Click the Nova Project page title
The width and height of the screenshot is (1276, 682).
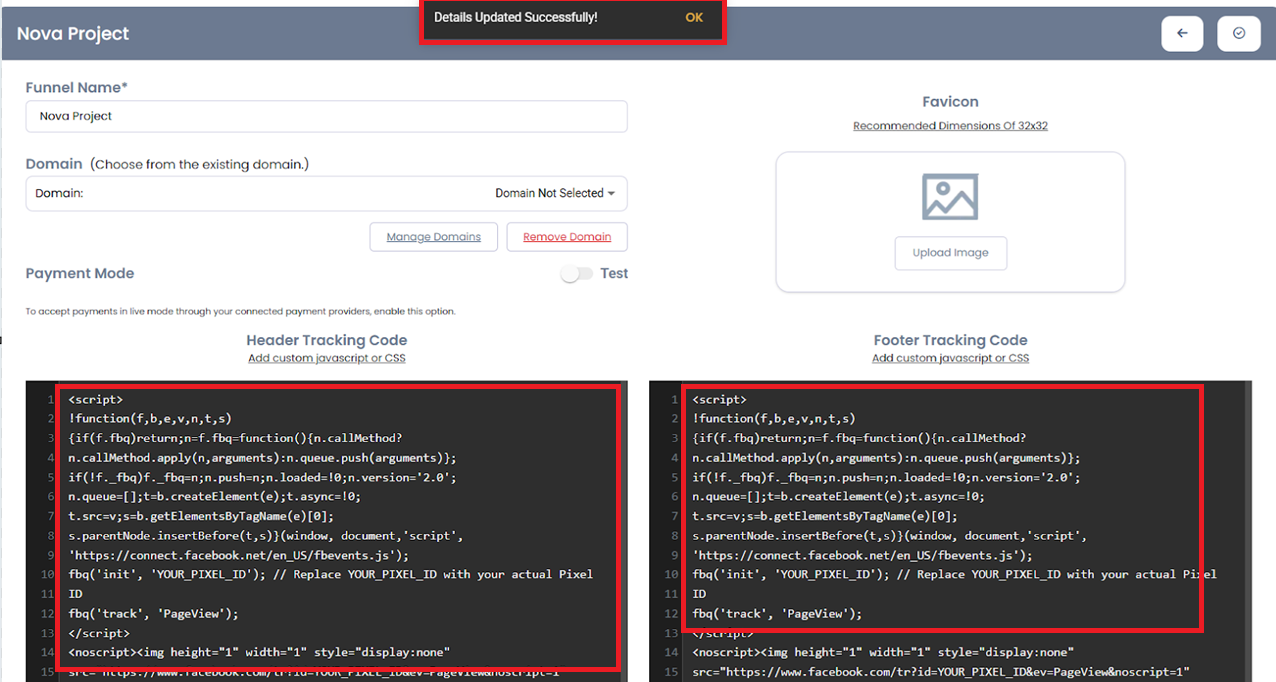pyautogui.click(x=73, y=34)
